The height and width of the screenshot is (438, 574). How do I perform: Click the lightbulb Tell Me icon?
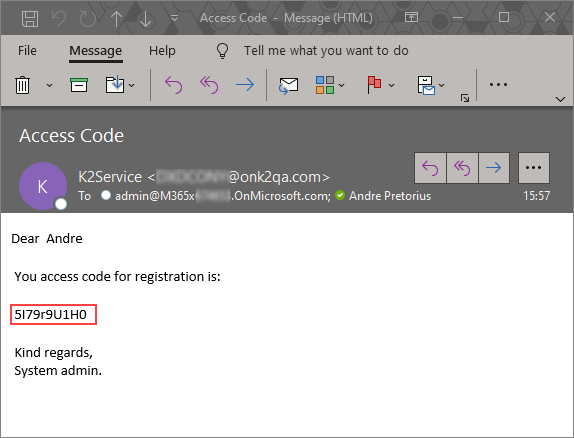click(223, 51)
